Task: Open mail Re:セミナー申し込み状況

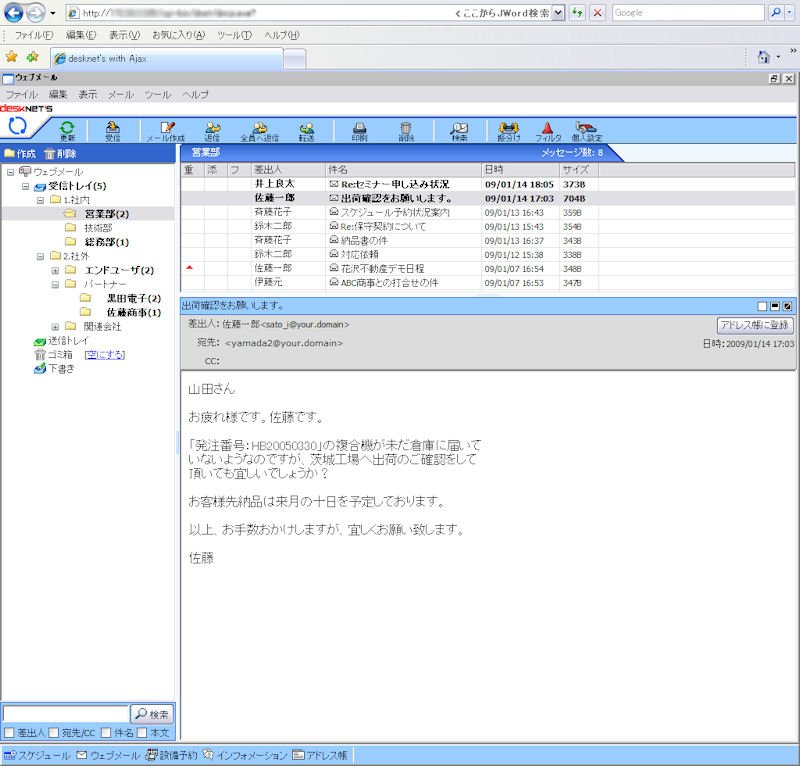Action: pos(394,184)
